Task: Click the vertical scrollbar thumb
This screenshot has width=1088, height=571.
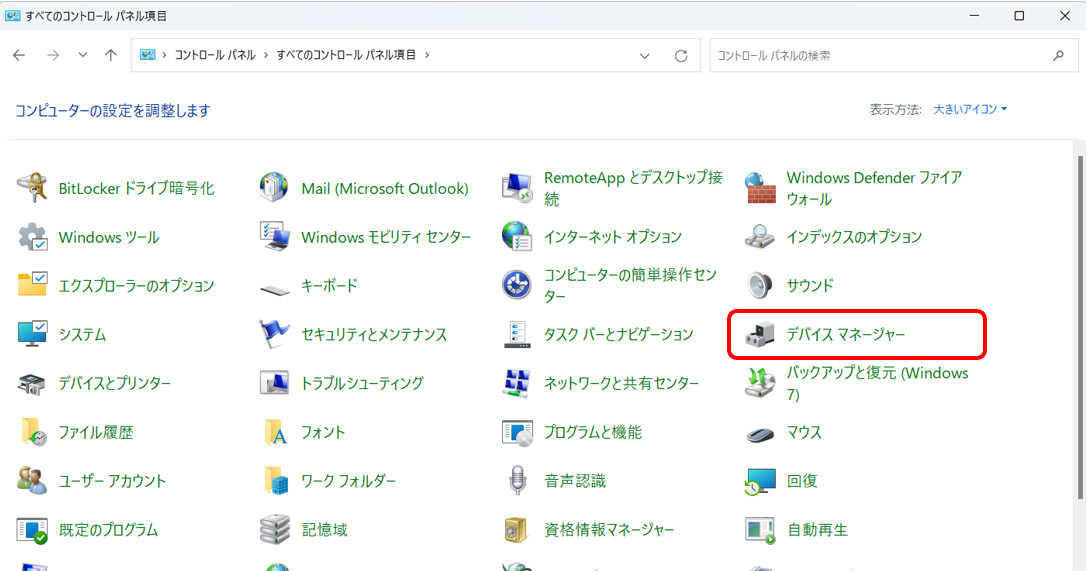Action: (x=1080, y=326)
